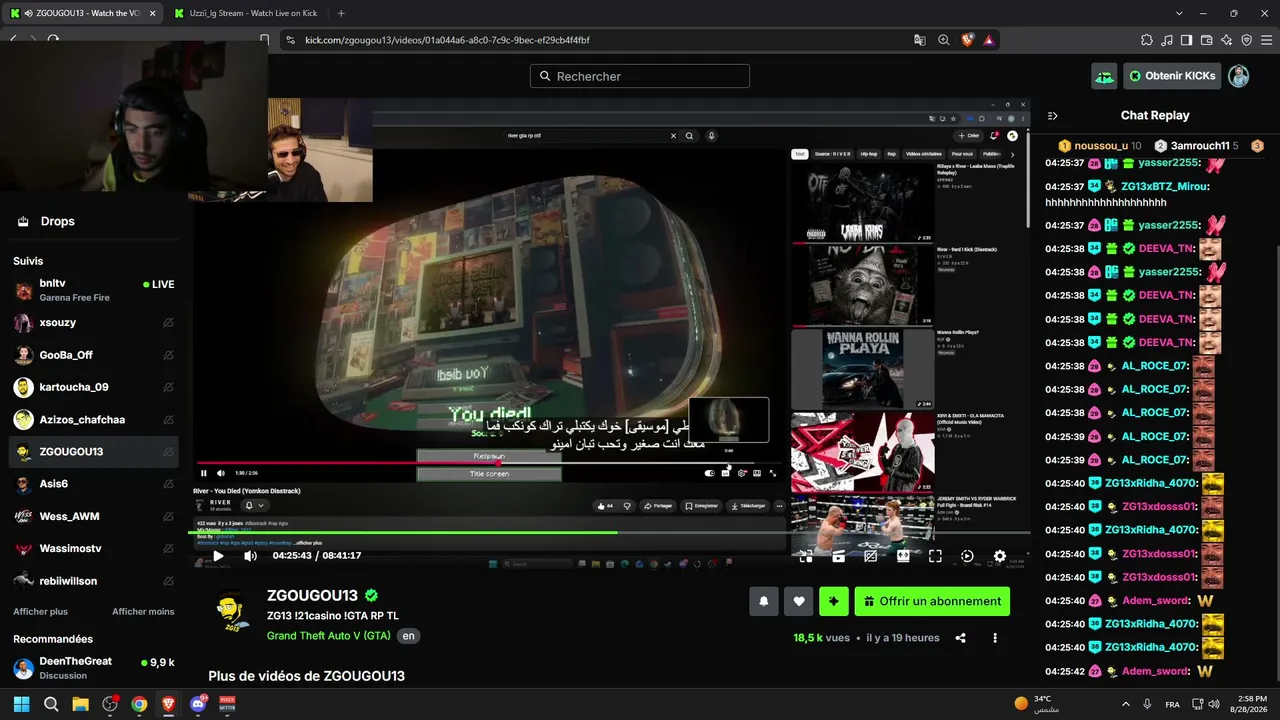
Task: Toggle the crossed-out overlay player icon
Action: click(x=870, y=556)
